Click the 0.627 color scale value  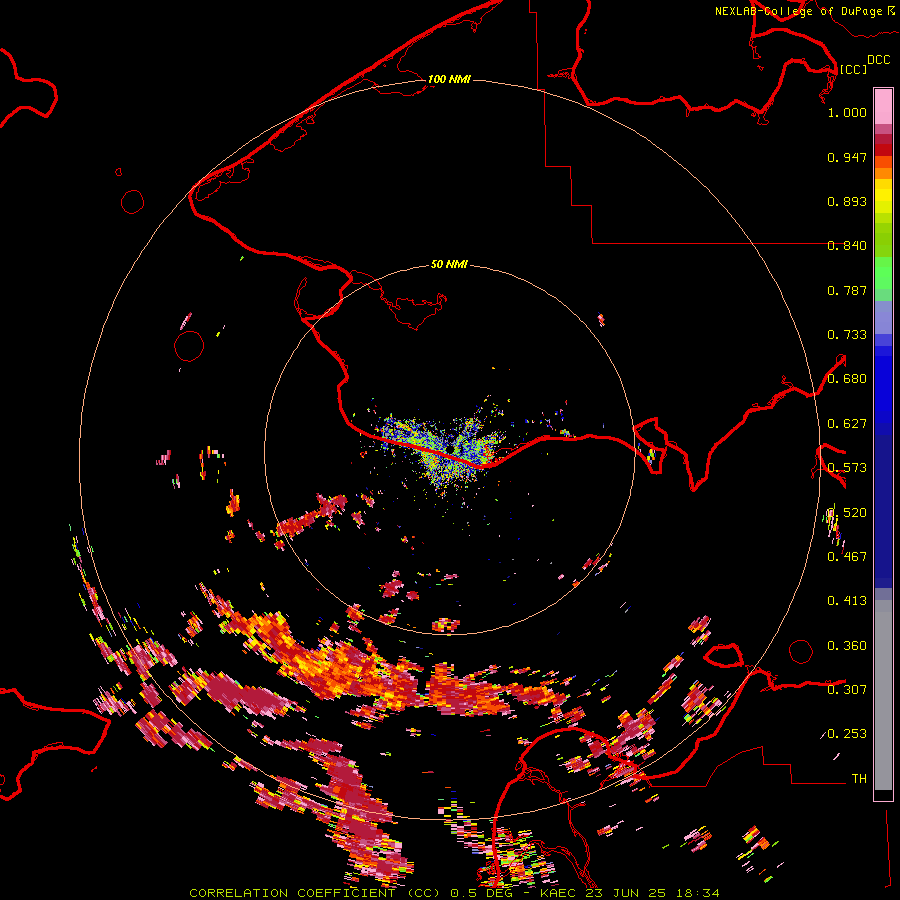pos(847,424)
